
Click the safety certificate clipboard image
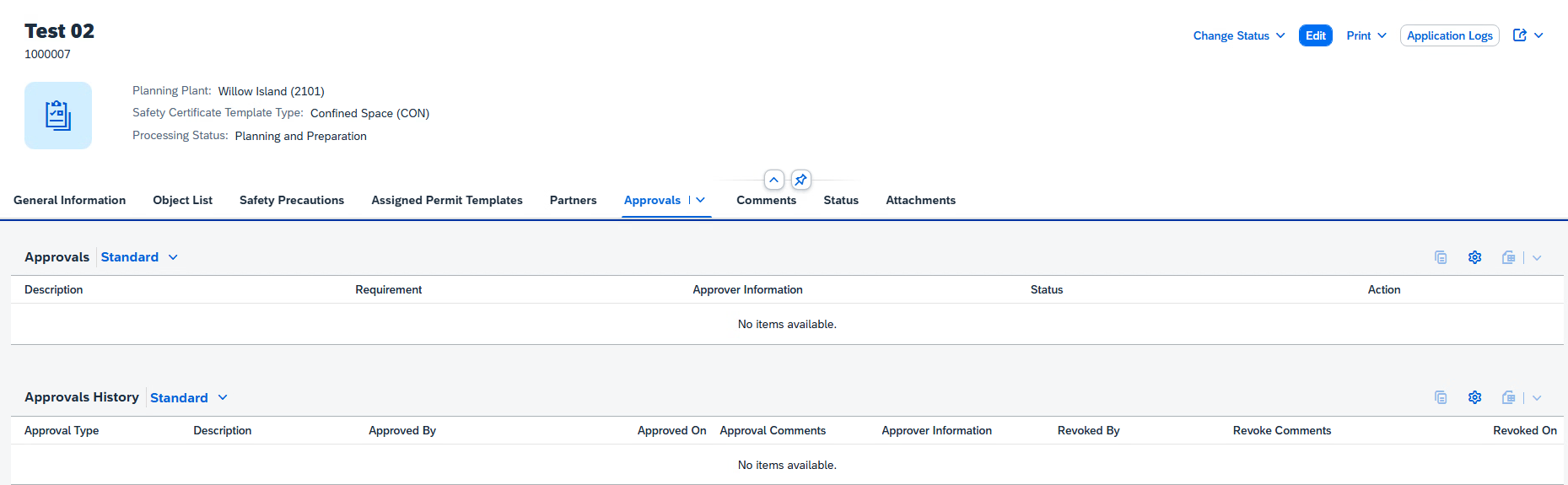tap(58, 116)
